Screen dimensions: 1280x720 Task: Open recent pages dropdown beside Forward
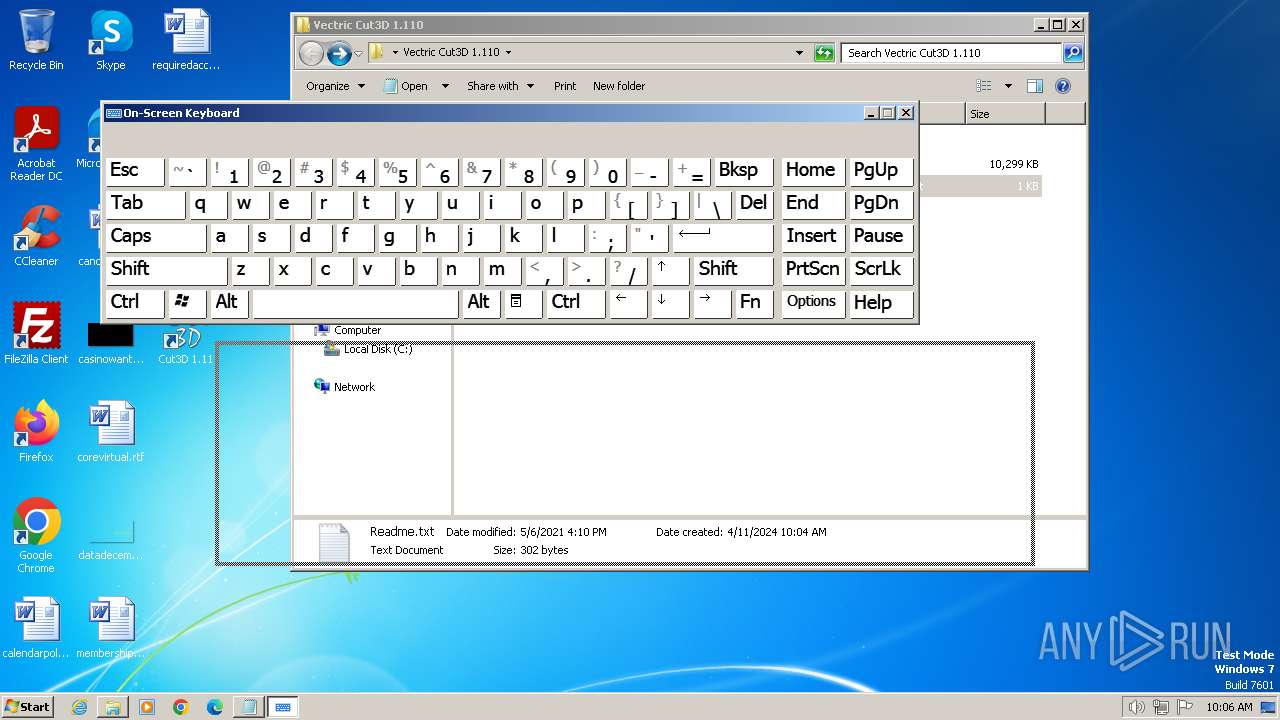(359, 53)
